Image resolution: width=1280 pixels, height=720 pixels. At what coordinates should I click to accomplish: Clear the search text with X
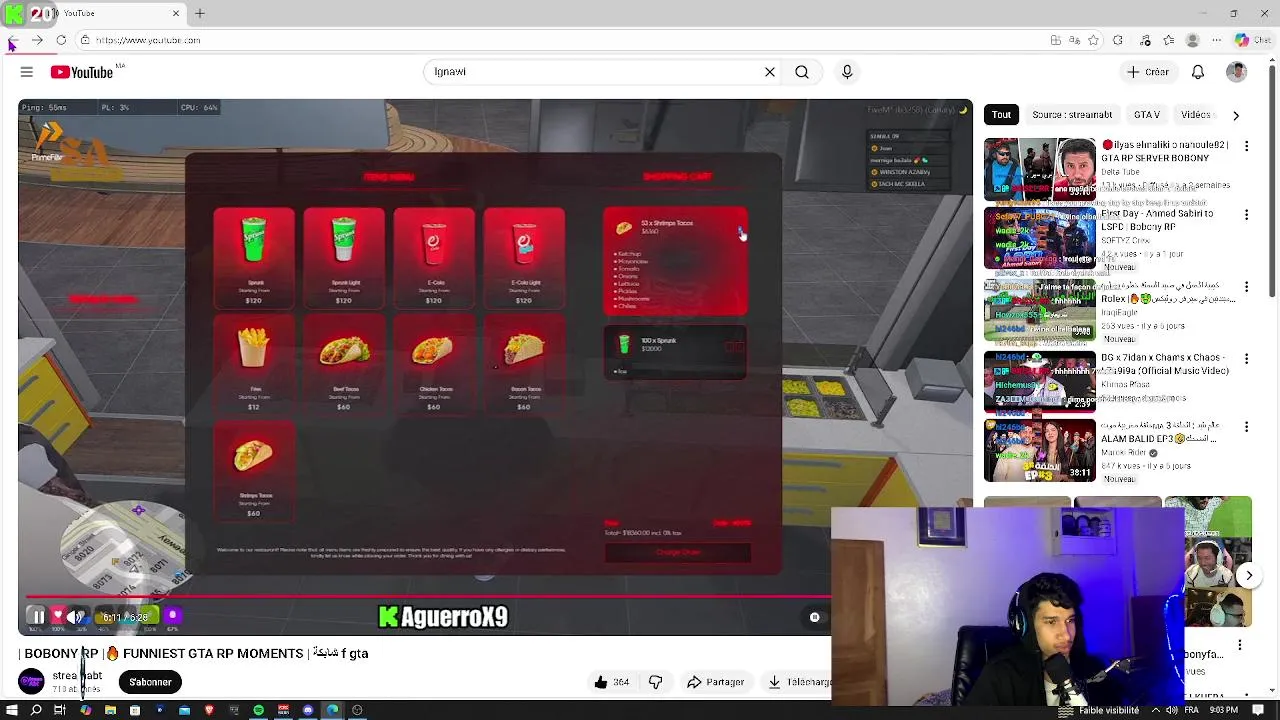(x=770, y=72)
